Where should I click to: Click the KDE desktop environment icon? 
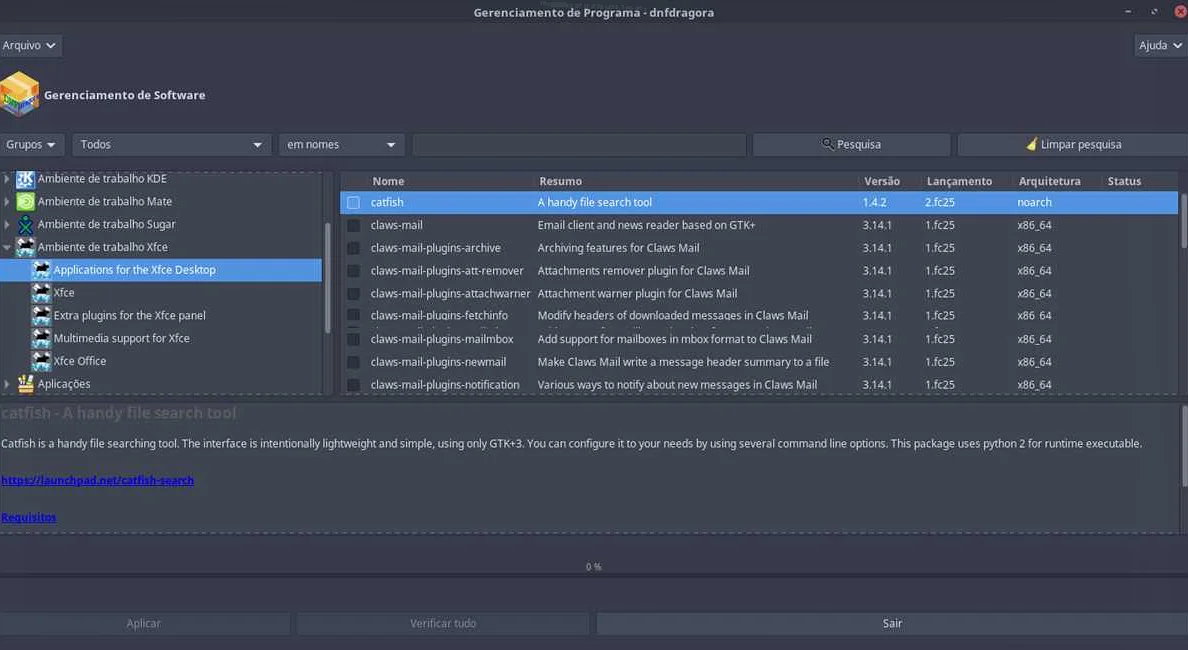coord(25,179)
